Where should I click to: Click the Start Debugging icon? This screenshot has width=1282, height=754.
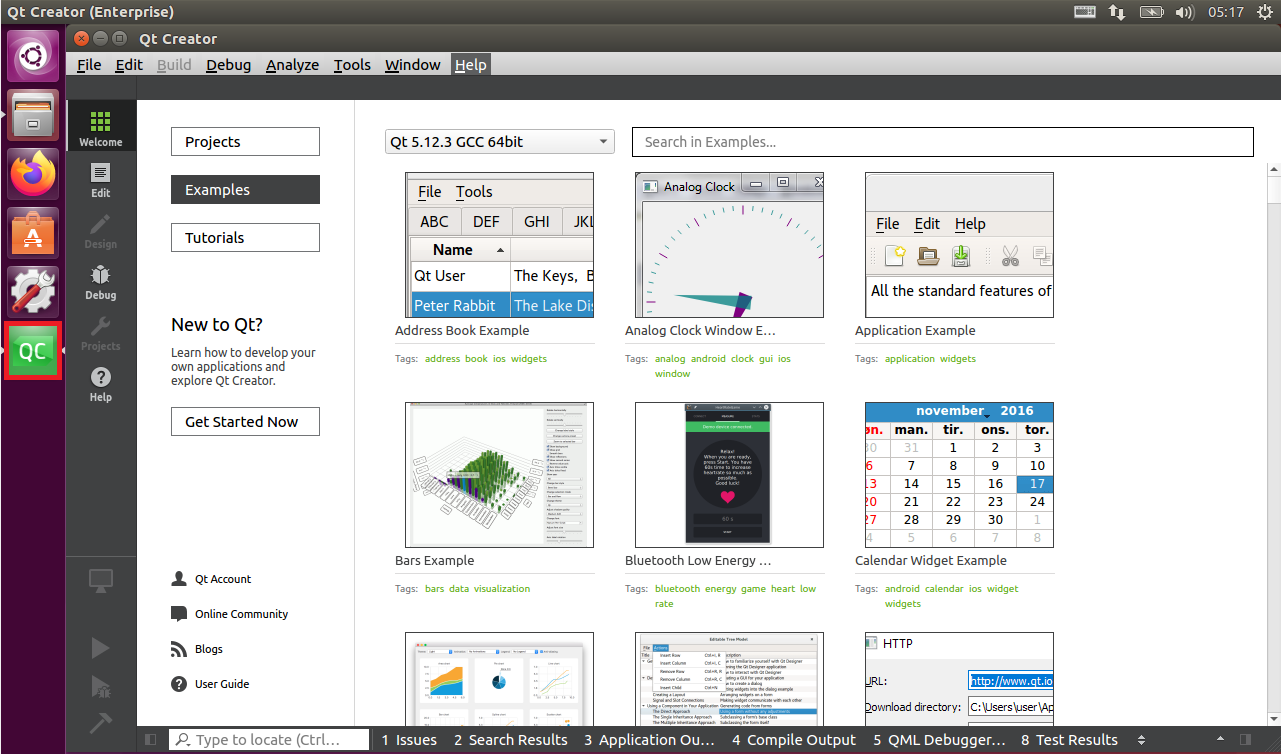coord(100,686)
